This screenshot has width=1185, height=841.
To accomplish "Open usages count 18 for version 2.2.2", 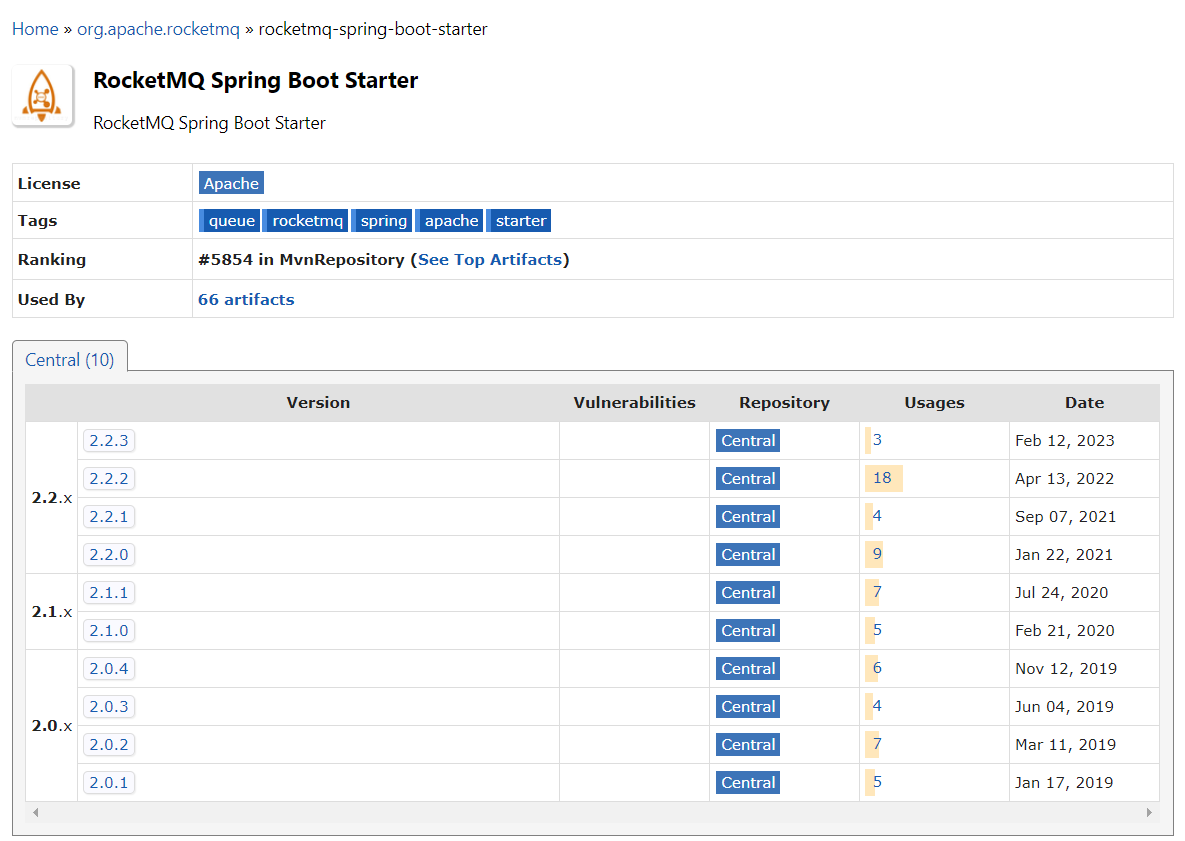I will tap(882, 478).
